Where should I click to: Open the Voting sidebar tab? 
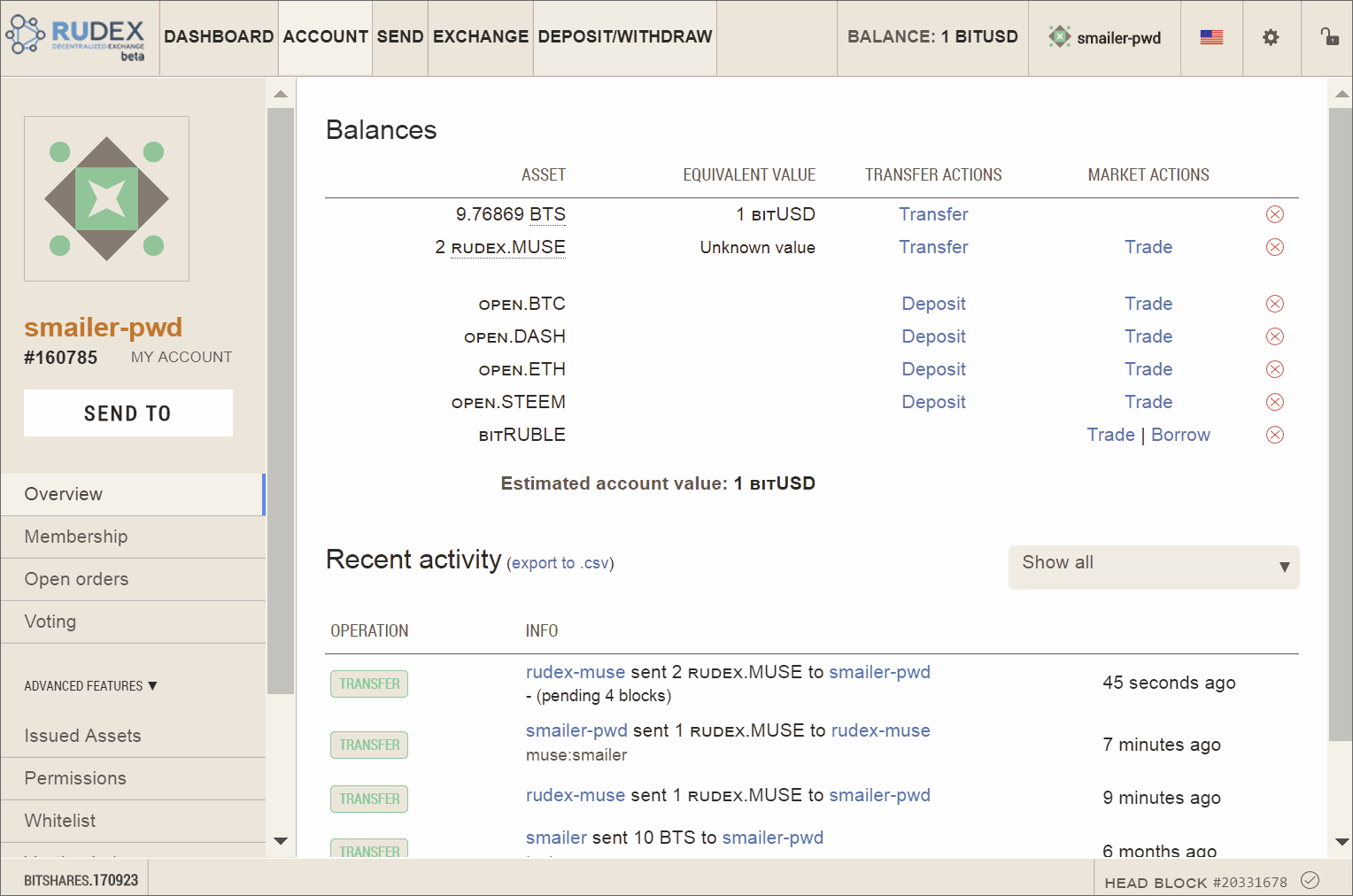pos(133,622)
